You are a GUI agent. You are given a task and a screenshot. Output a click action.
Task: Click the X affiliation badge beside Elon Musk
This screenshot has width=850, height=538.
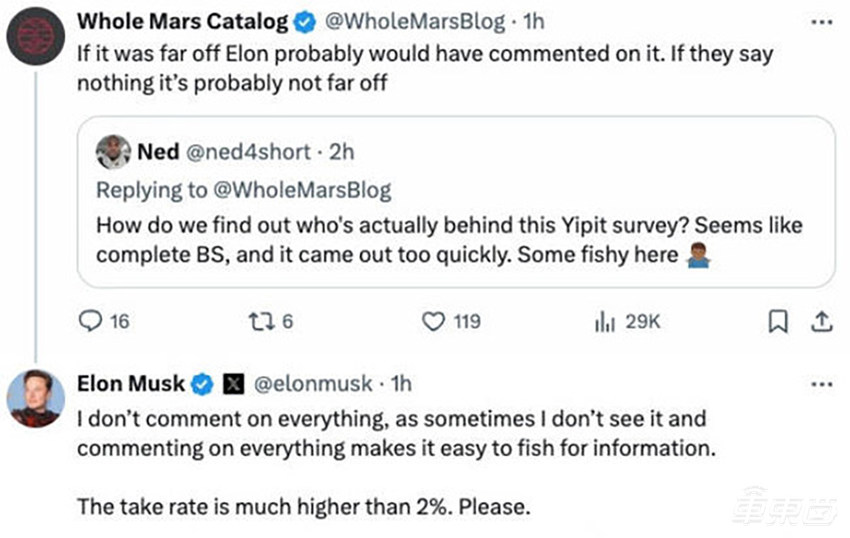click(x=233, y=383)
